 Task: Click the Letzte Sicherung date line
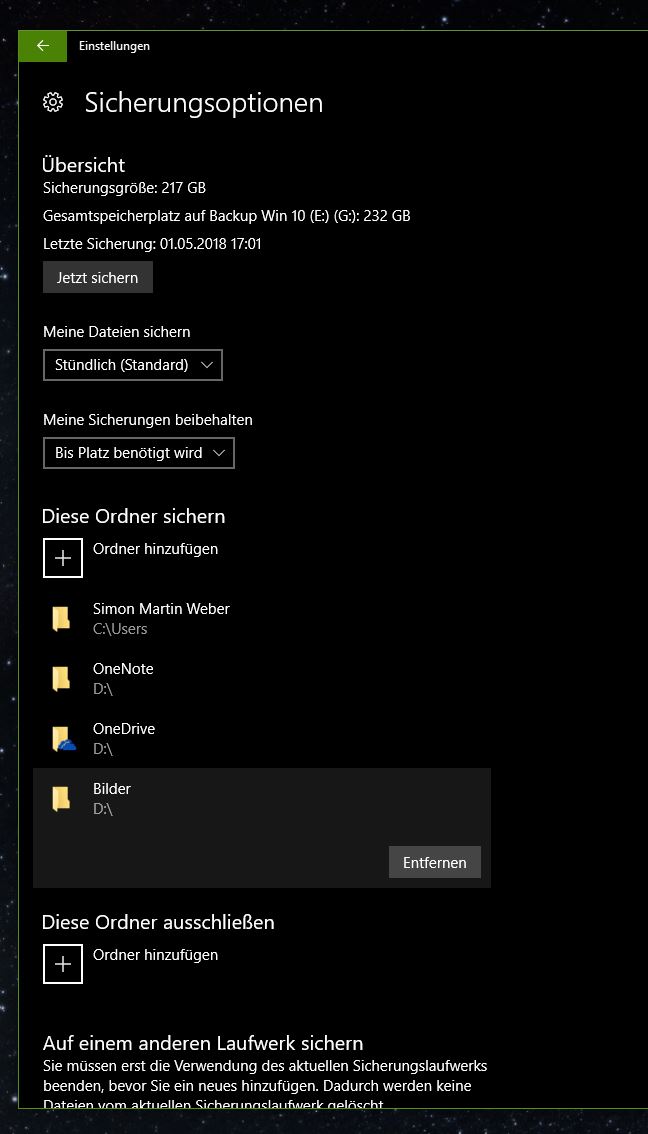coord(153,244)
